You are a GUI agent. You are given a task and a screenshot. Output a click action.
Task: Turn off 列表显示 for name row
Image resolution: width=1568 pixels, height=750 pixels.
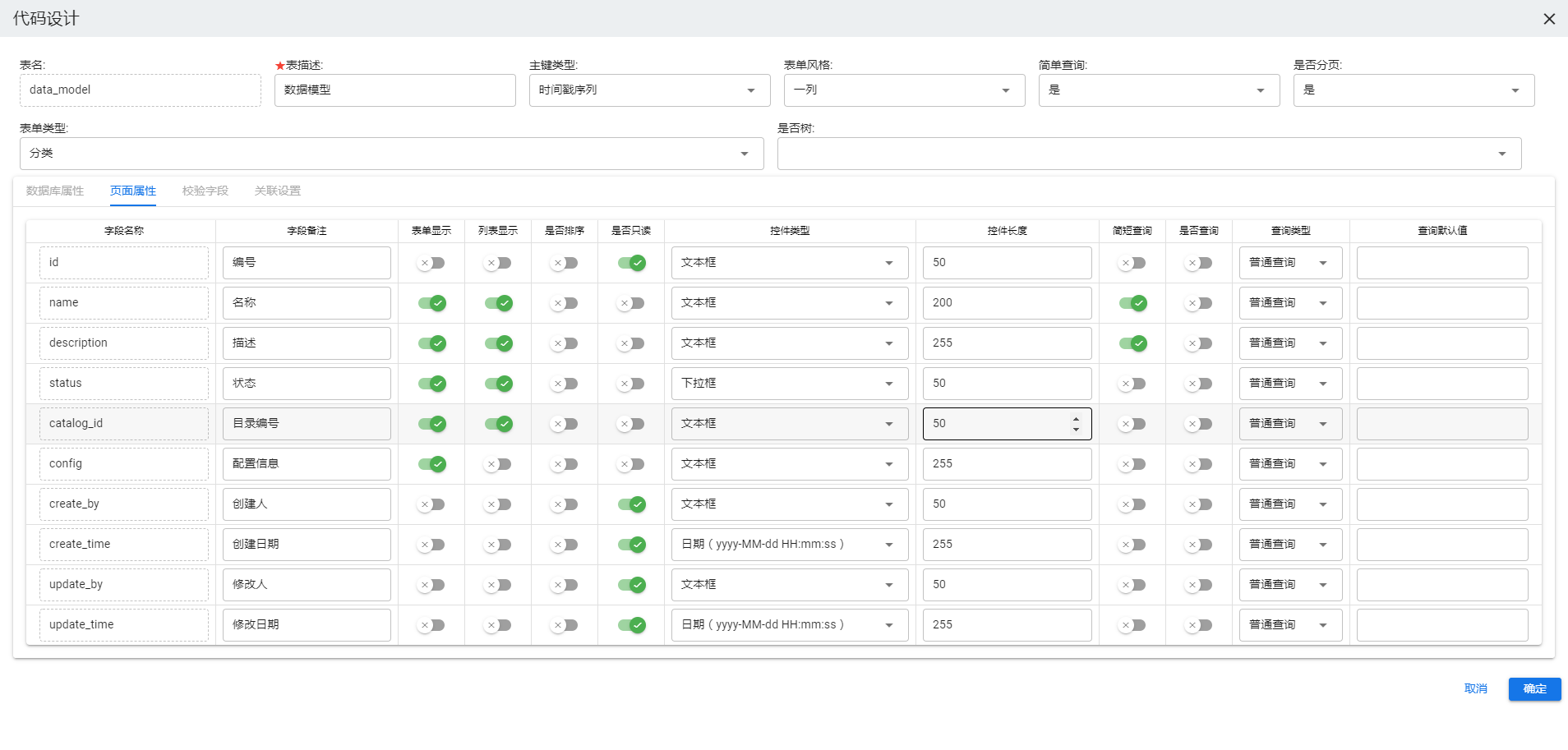pos(498,303)
